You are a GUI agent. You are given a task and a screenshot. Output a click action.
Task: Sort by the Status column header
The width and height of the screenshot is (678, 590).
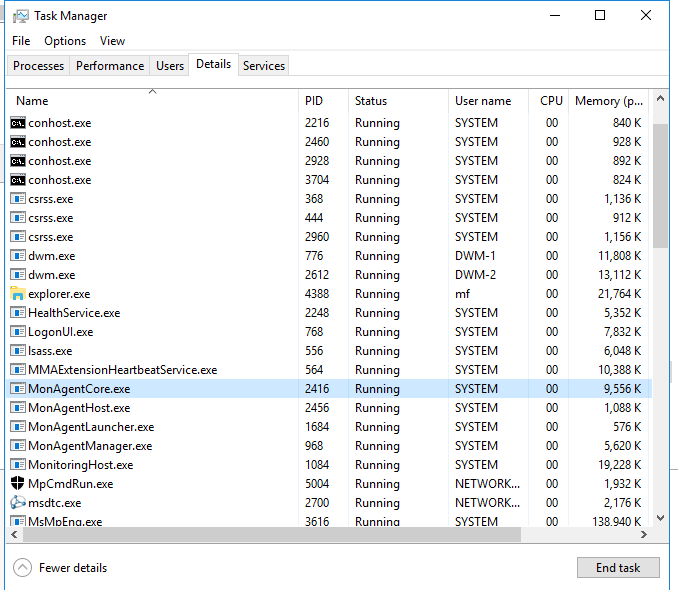click(x=398, y=101)
